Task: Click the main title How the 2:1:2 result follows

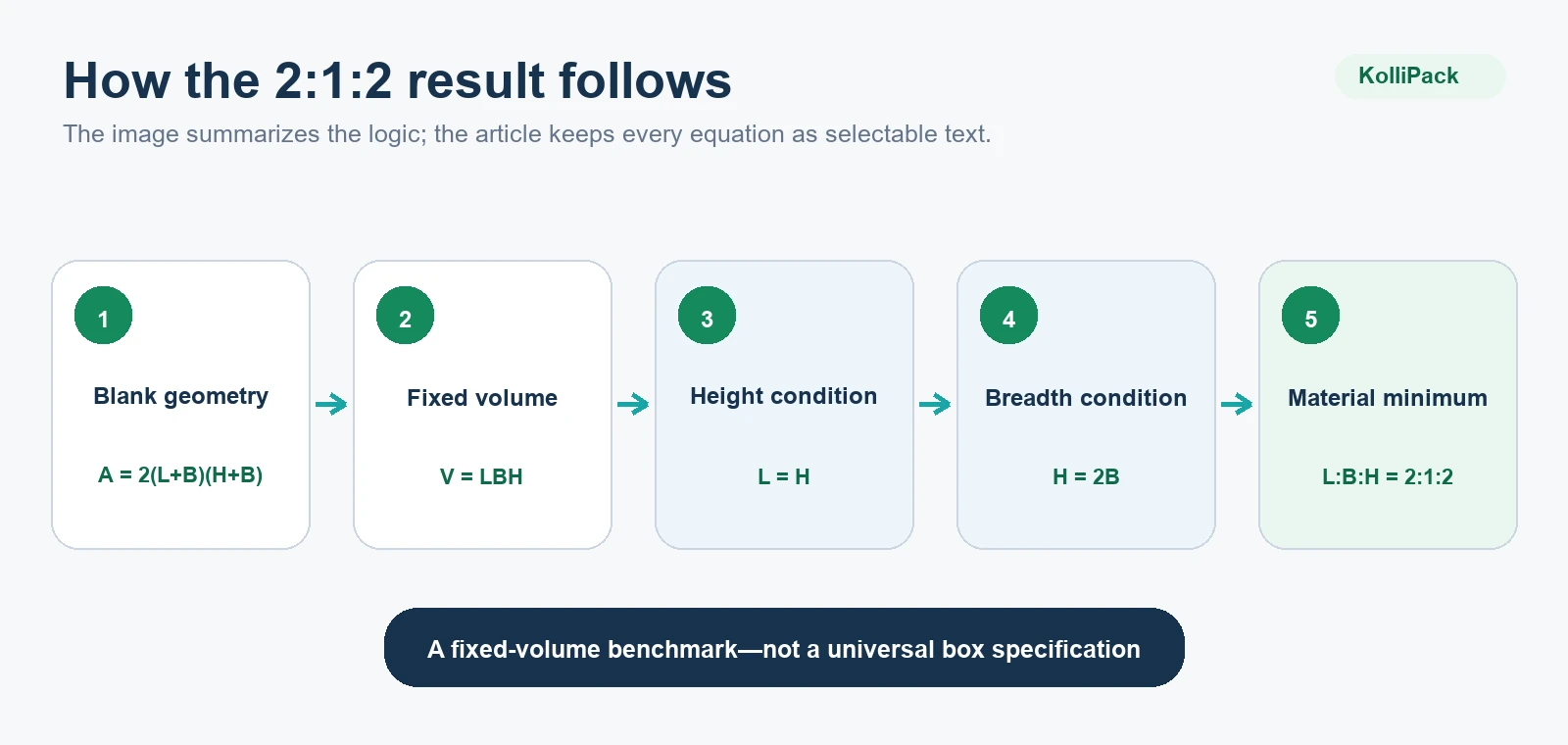Action: click(398, 80)
